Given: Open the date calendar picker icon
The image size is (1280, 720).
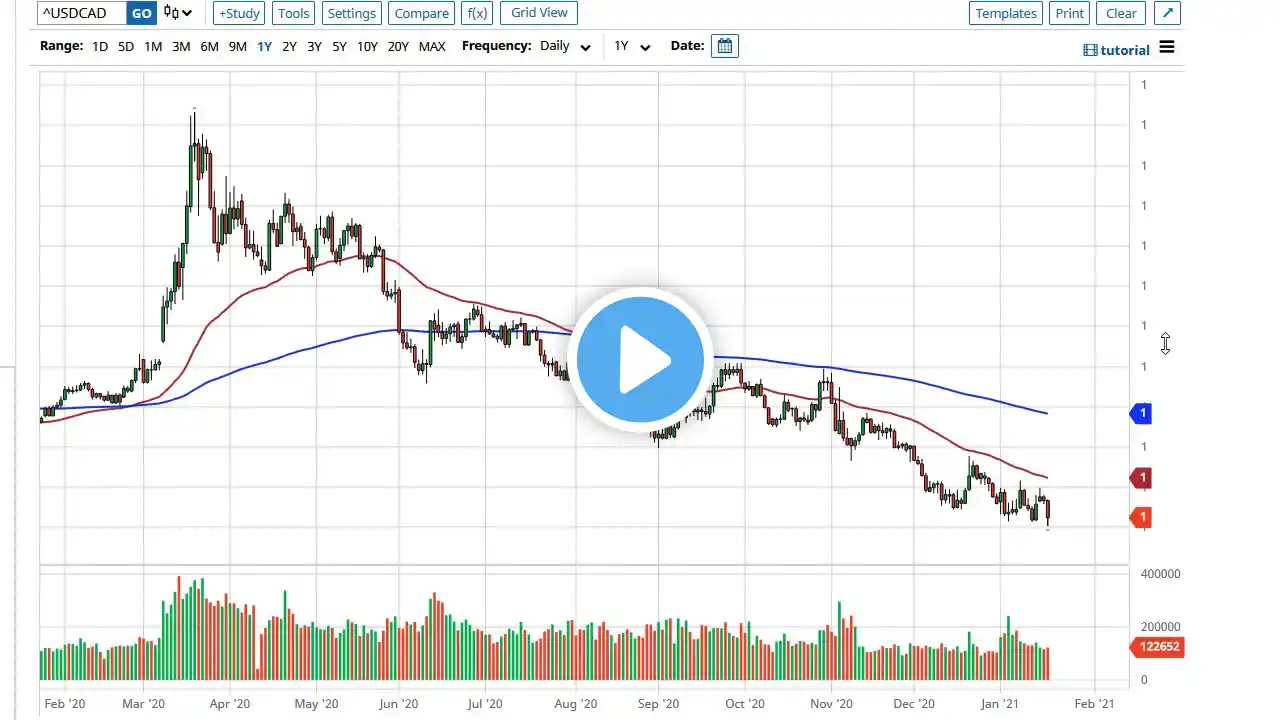Looking at the screenshot, I should click(725, 46).
